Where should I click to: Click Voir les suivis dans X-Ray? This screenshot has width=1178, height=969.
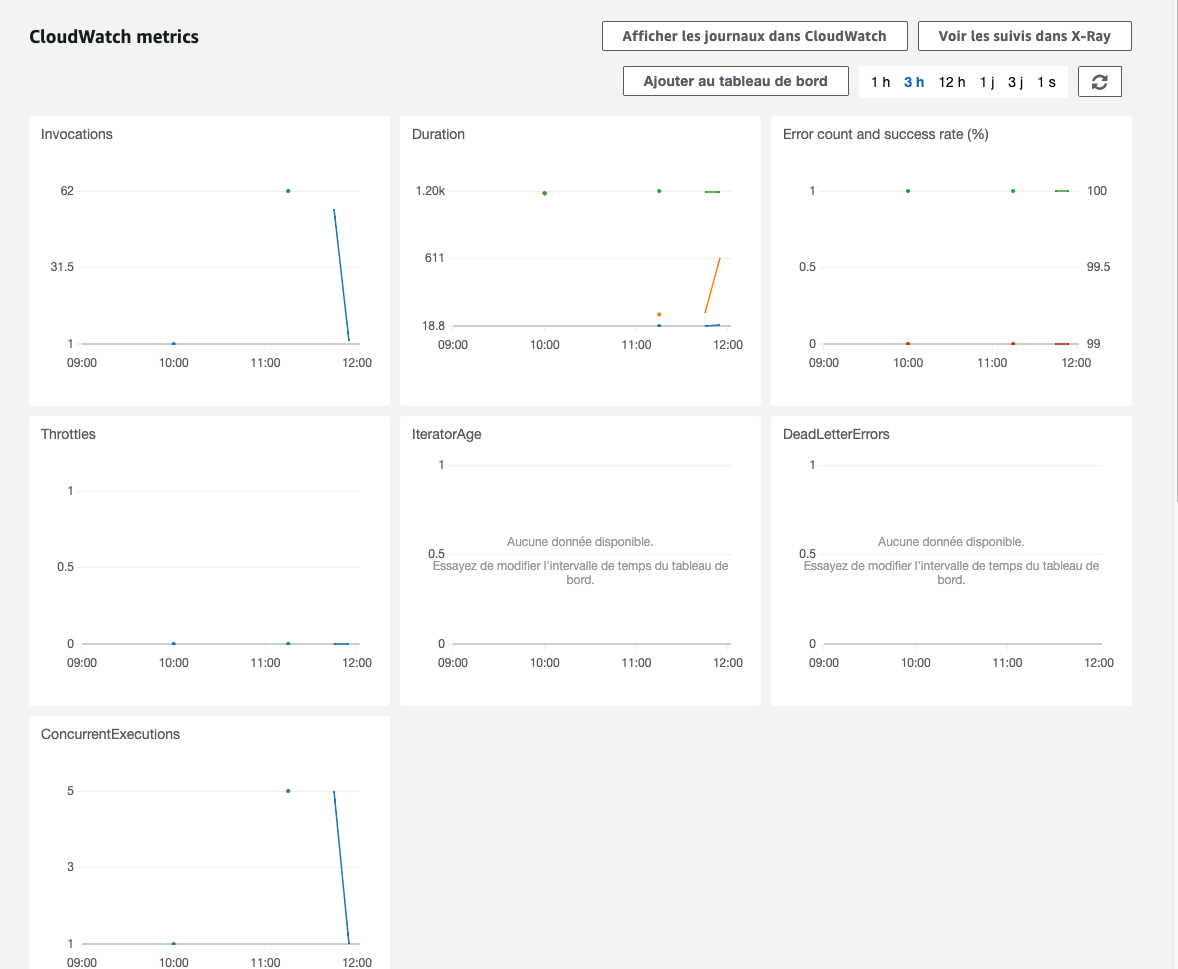pyautogui.click(x=1024, y=35)
